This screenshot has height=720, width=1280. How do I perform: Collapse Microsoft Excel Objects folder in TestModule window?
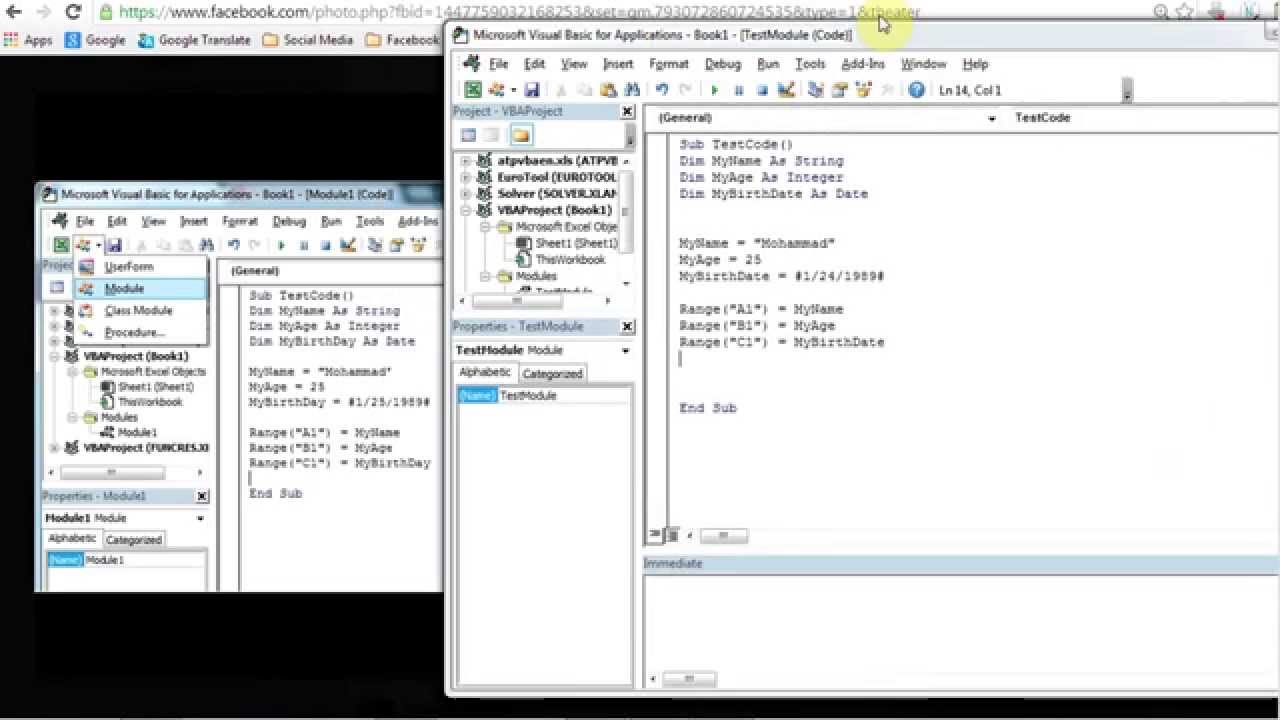[x=484, y=227]
